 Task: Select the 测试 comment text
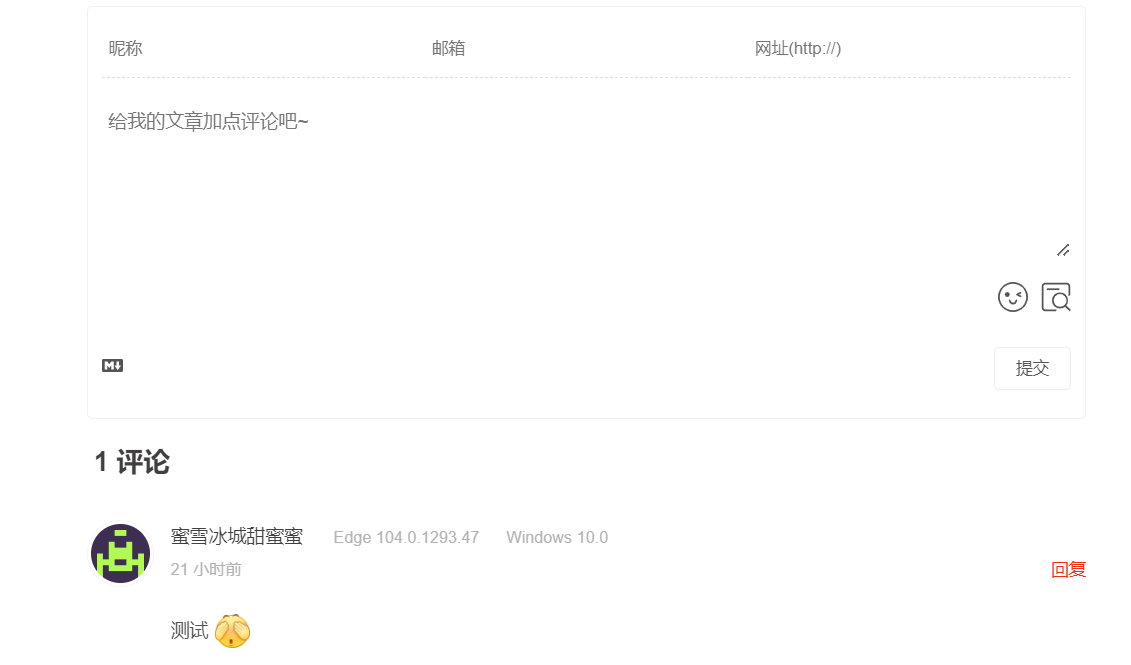tap(189, 631)
